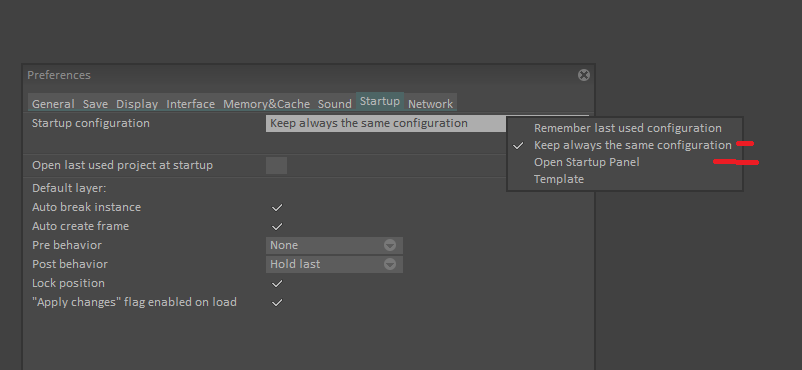Switch to the Display tab

[137, 104]
